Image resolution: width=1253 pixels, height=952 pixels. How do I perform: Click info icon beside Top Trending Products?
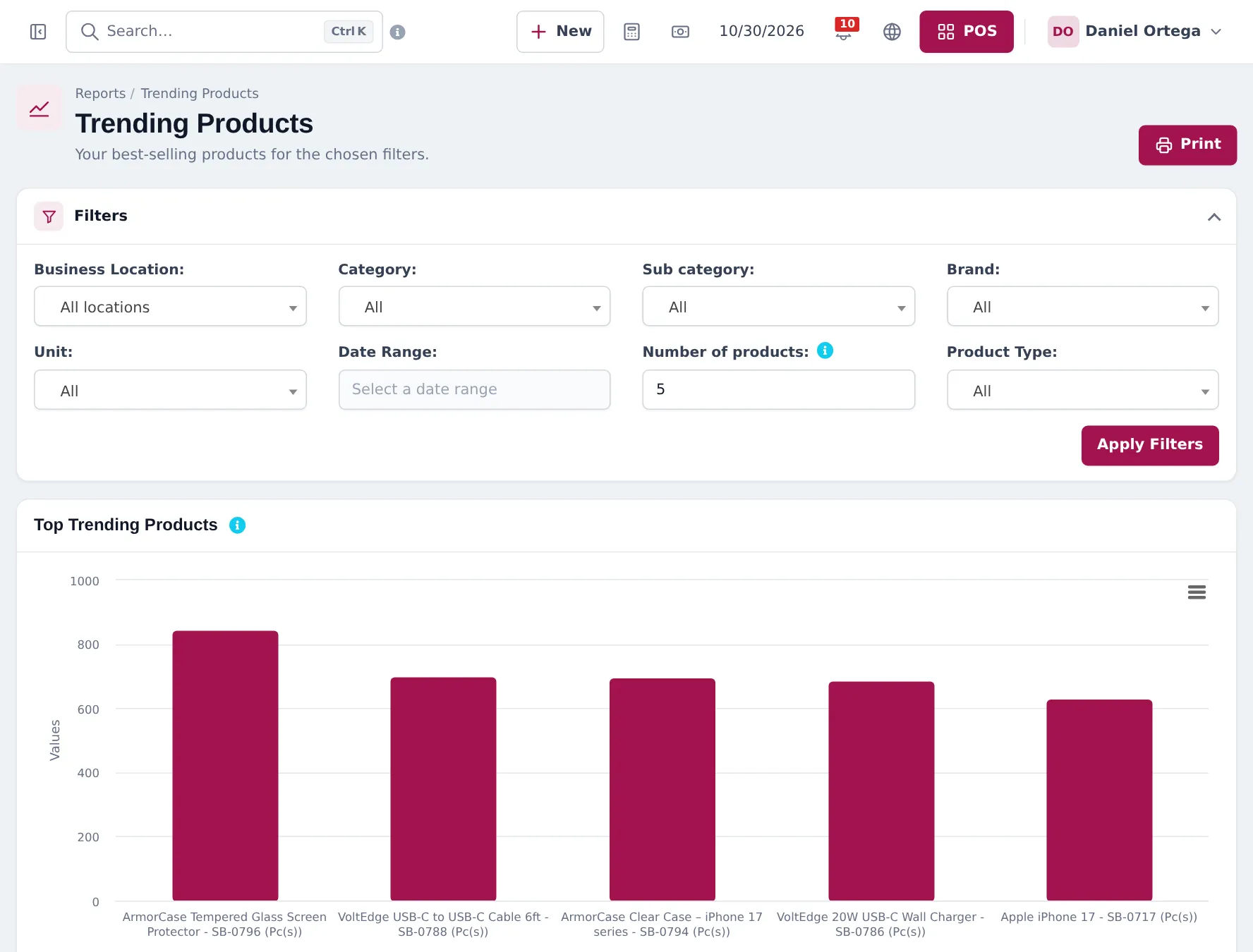[238, 525]
